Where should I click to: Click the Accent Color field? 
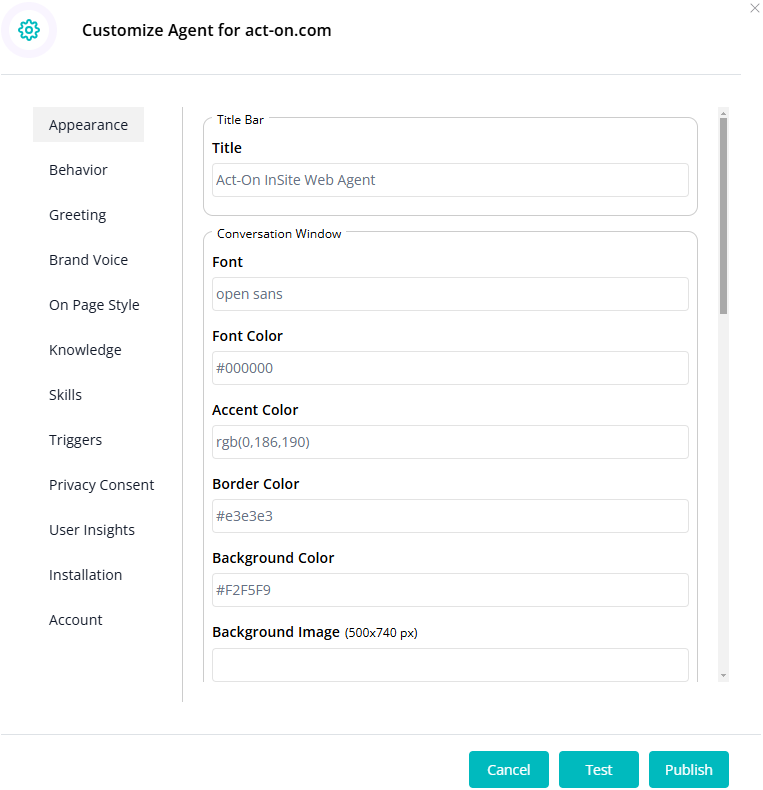[450, 442]
